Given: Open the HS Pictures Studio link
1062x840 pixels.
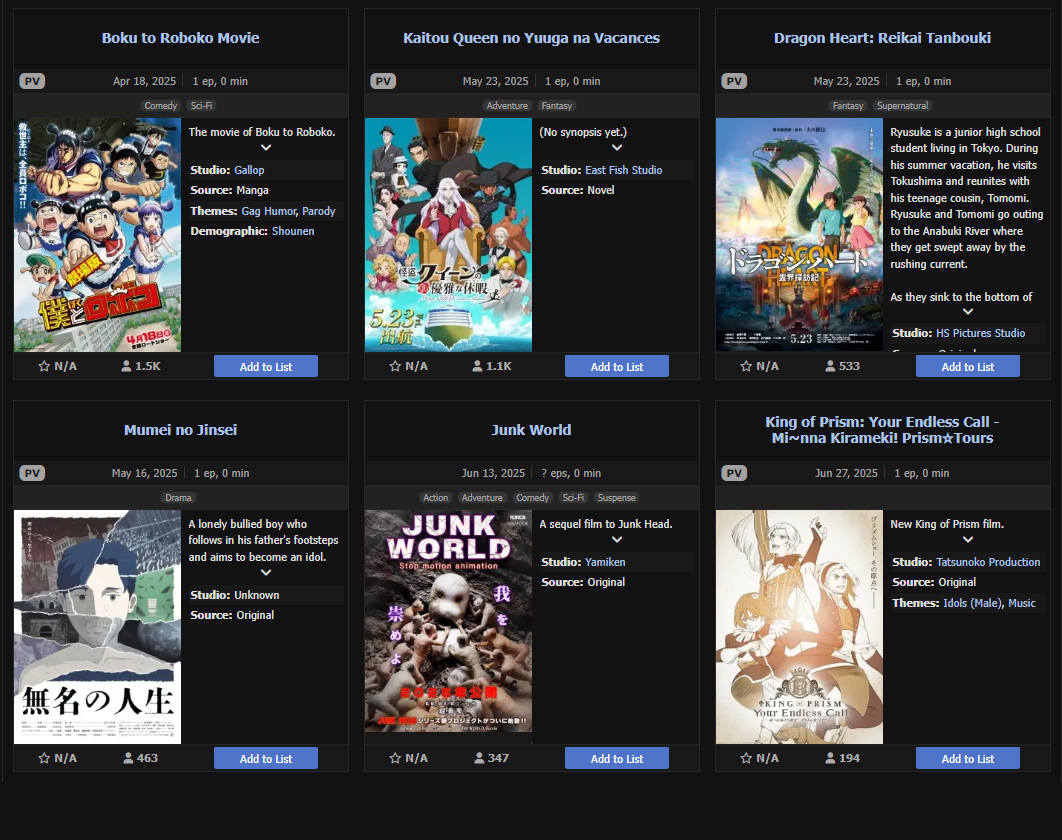Looking at the screenshot, I should click(981, 333).
